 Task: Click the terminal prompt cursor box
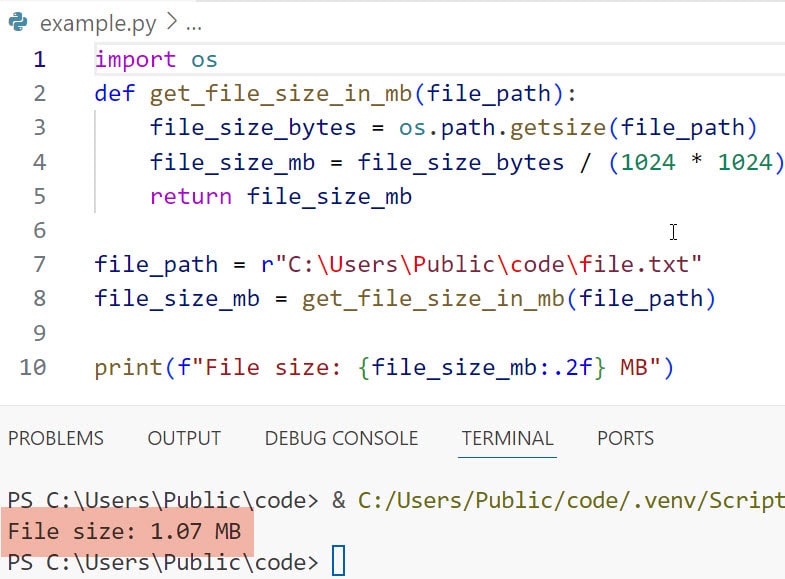tap(339, 560)
